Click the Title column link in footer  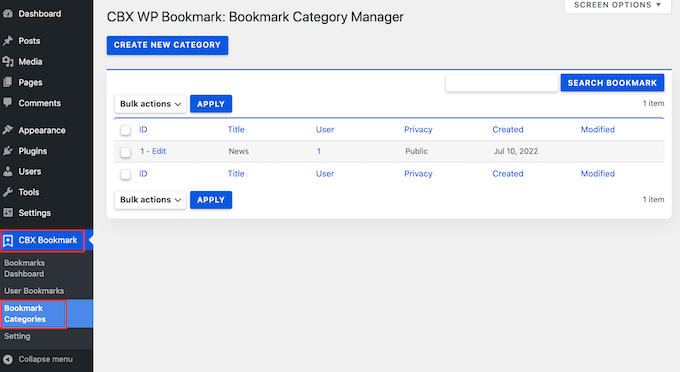[236, 174]
